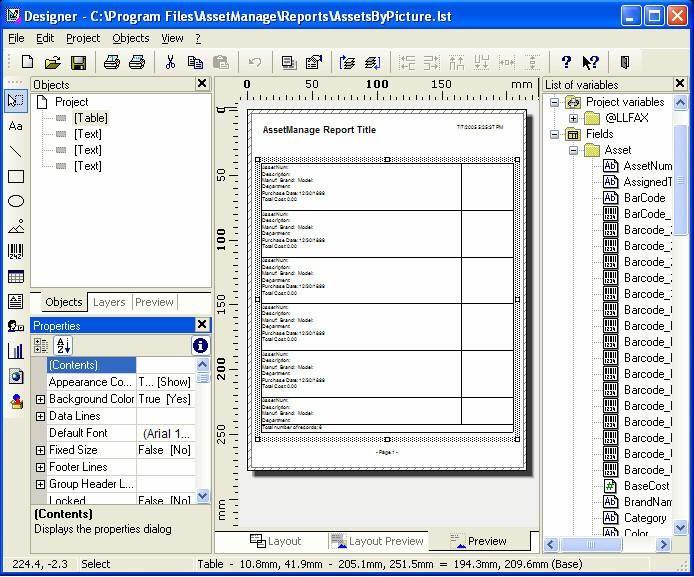Viewport: 694px width, 577px height.
Task: Collapse the Project variables node
Action: click(554, 102)
